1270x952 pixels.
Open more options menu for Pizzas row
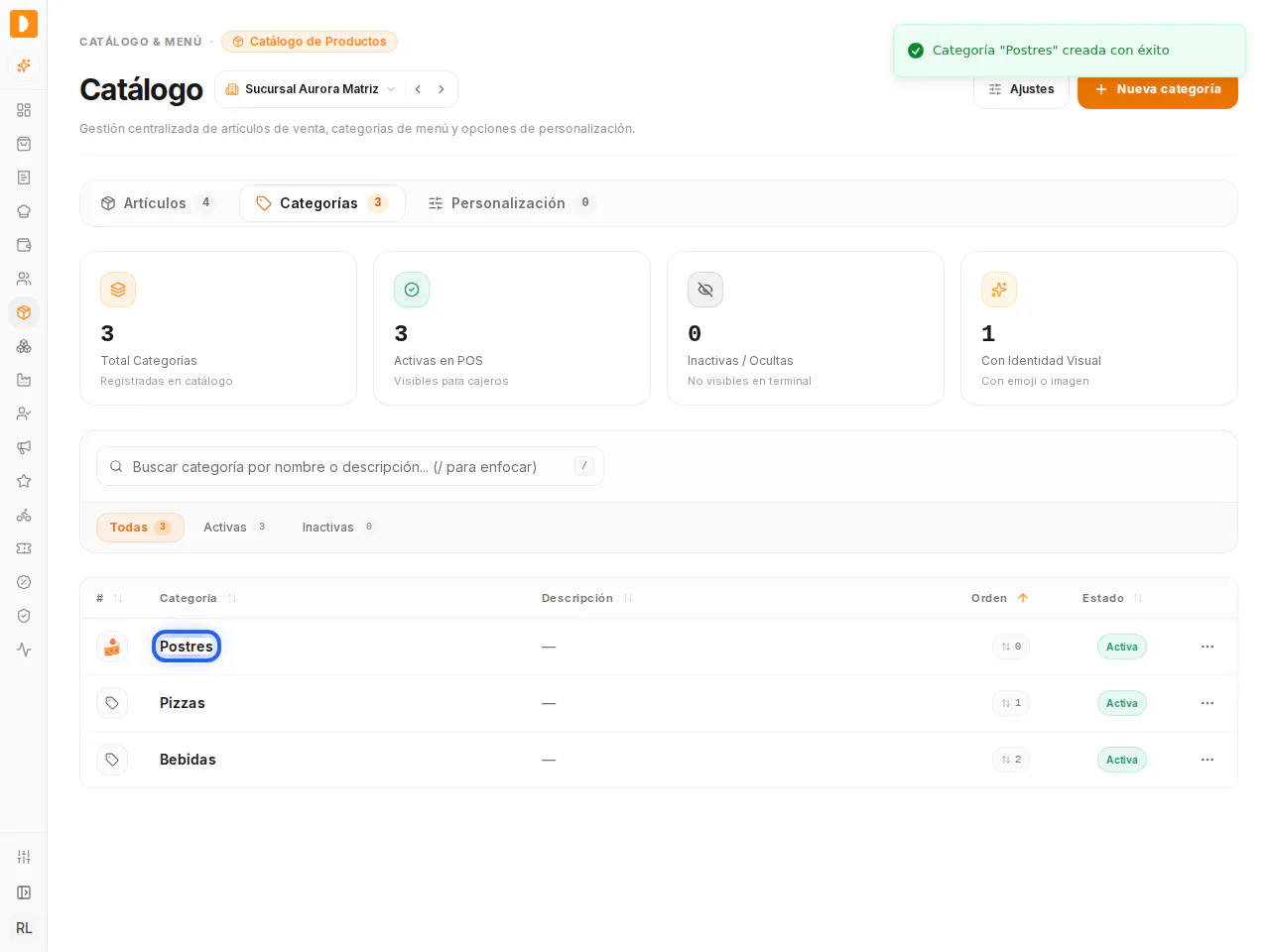click(1207, 703)
